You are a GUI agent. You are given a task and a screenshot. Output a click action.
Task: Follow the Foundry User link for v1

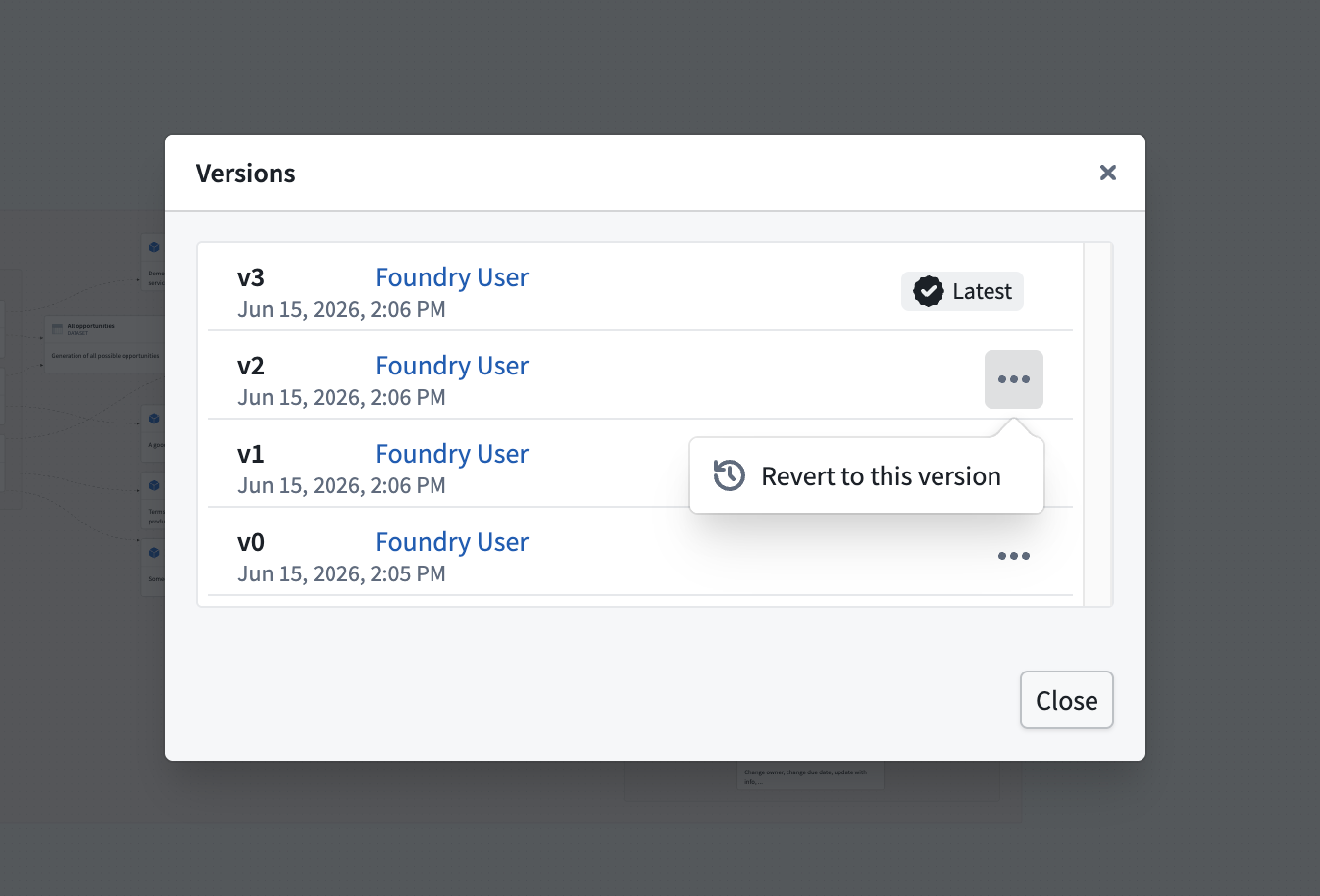tap(451, 454)
